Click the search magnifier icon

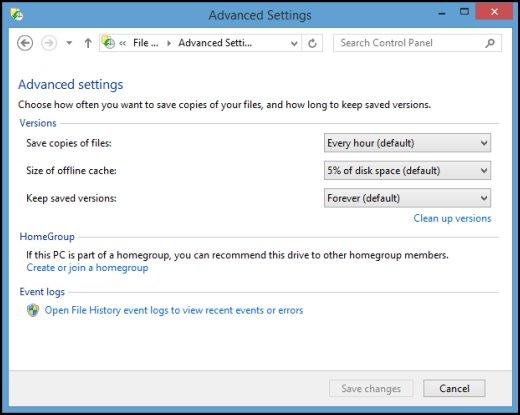point(490,43)
